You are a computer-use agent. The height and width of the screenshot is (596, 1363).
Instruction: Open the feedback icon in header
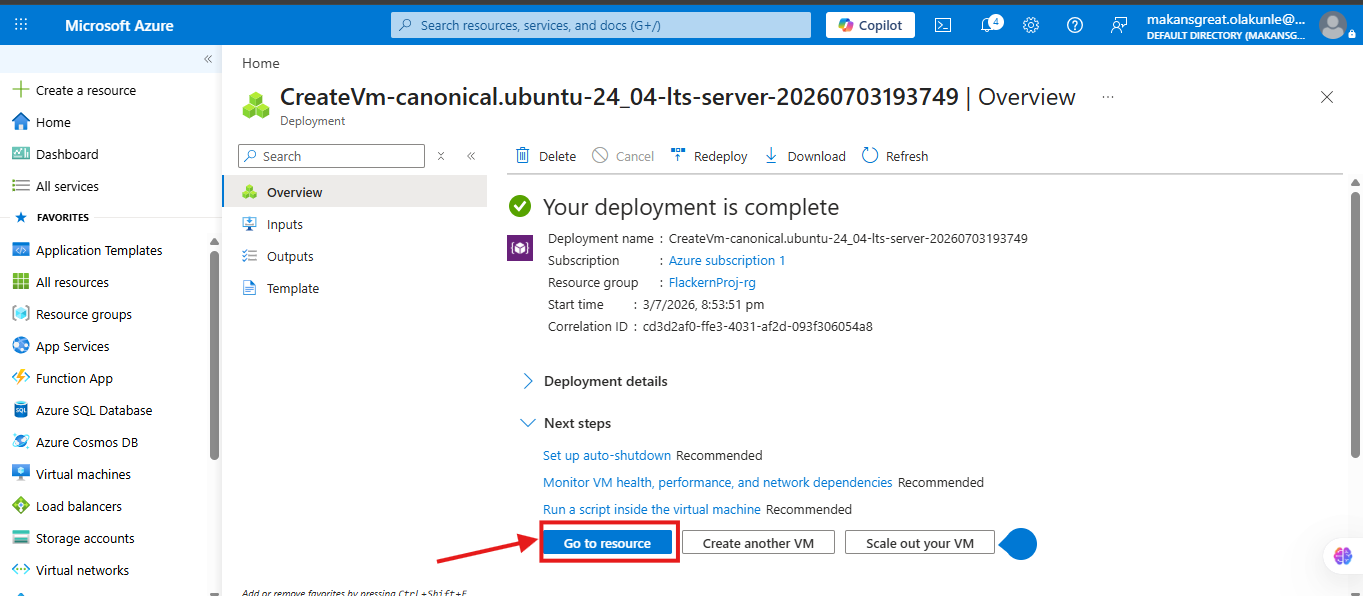point(1119,25)
